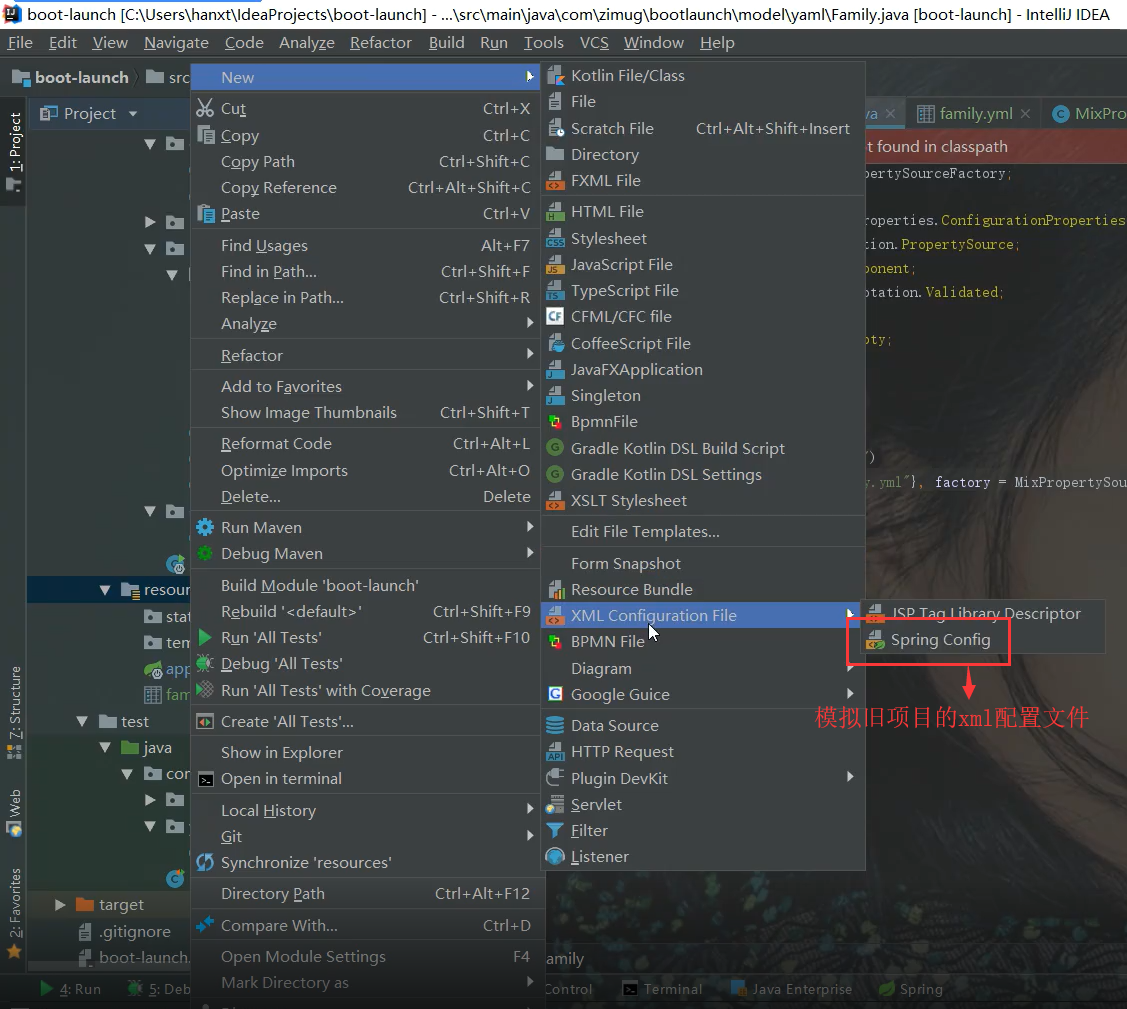Select Show in Explorer
The image size is (1127, 1009).
[x=367, y=752]
